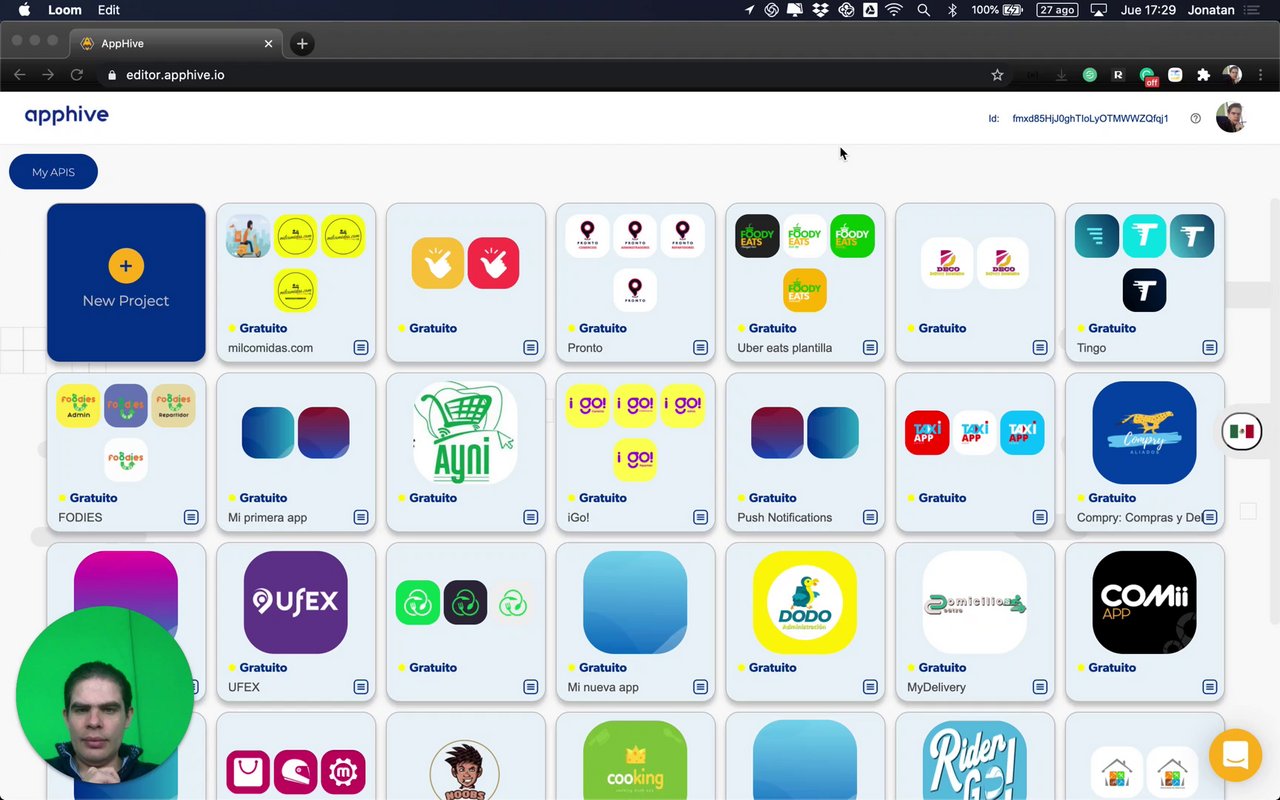Open details icon on Tingo card
Viewport: 1280px width, 800px height.
click(x=1210, y=348)
